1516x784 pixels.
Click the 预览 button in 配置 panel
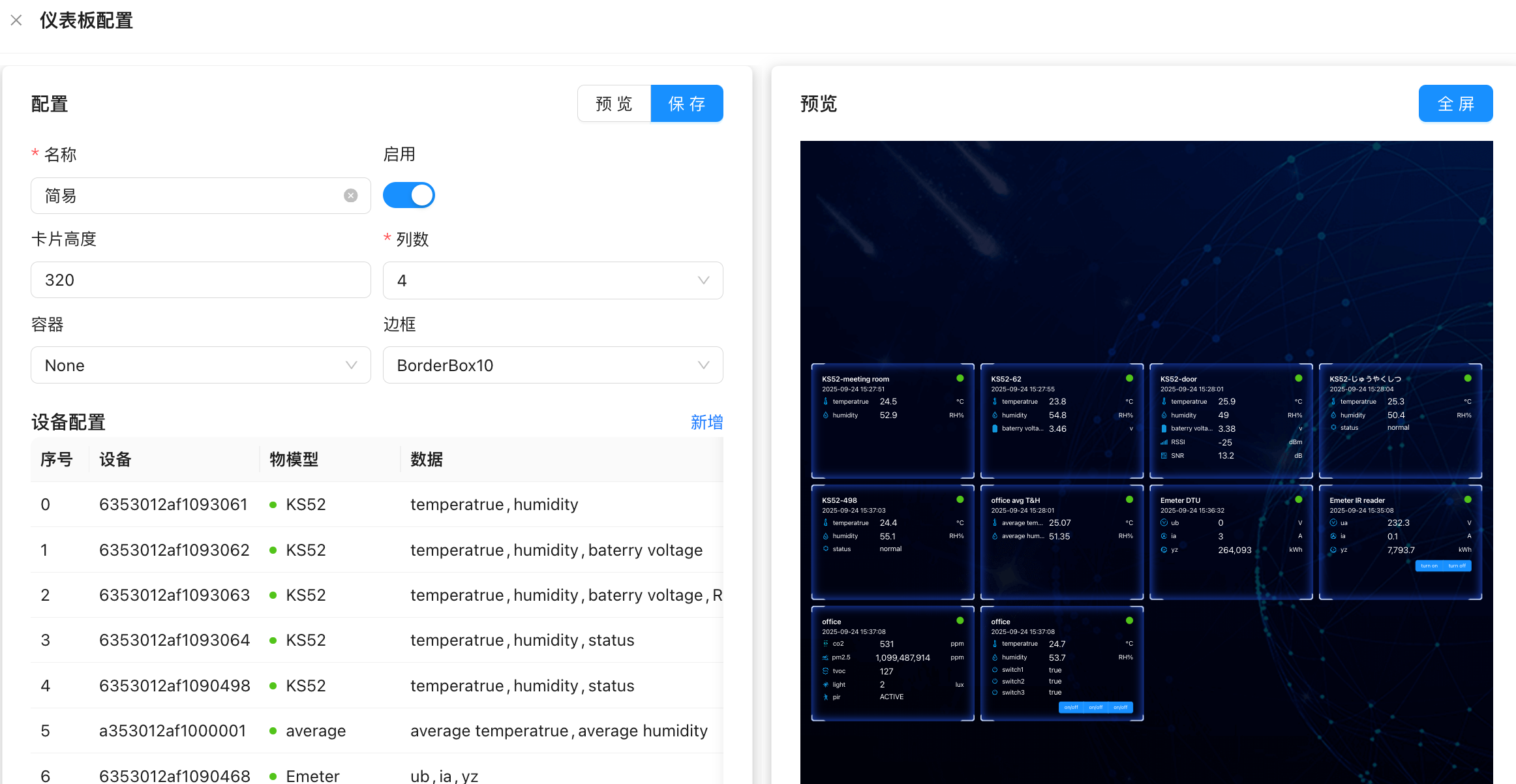tap(614, 104)
